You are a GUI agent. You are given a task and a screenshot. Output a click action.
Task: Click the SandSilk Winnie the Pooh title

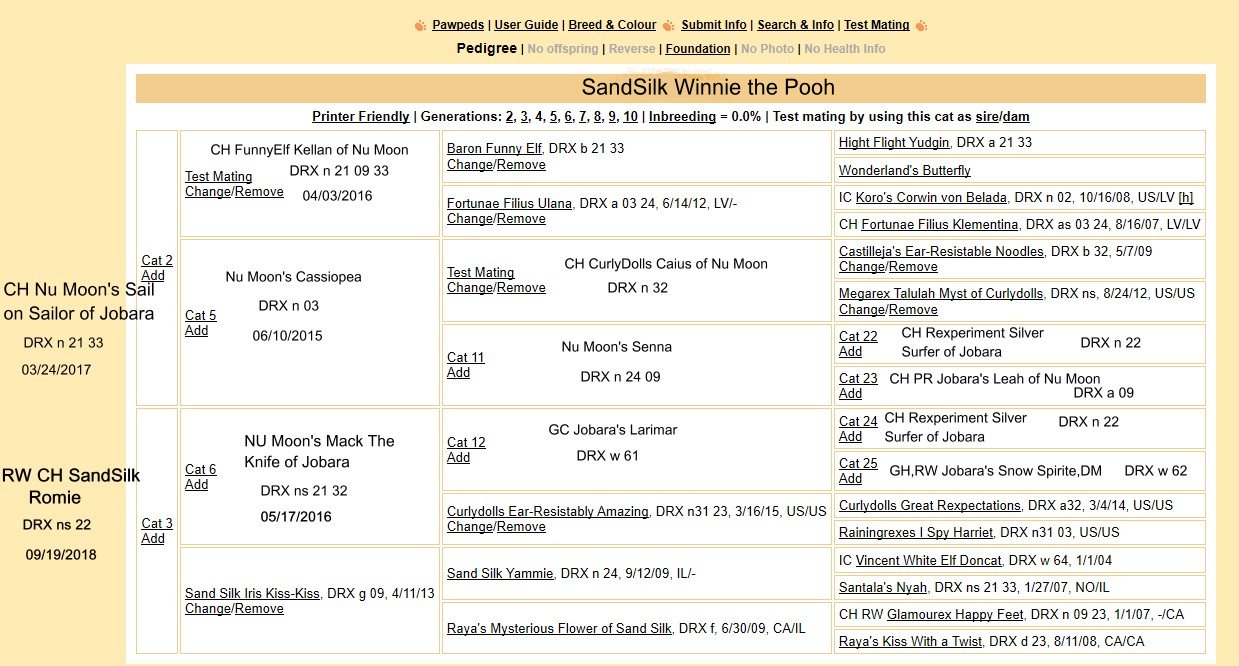click(708, 87)
